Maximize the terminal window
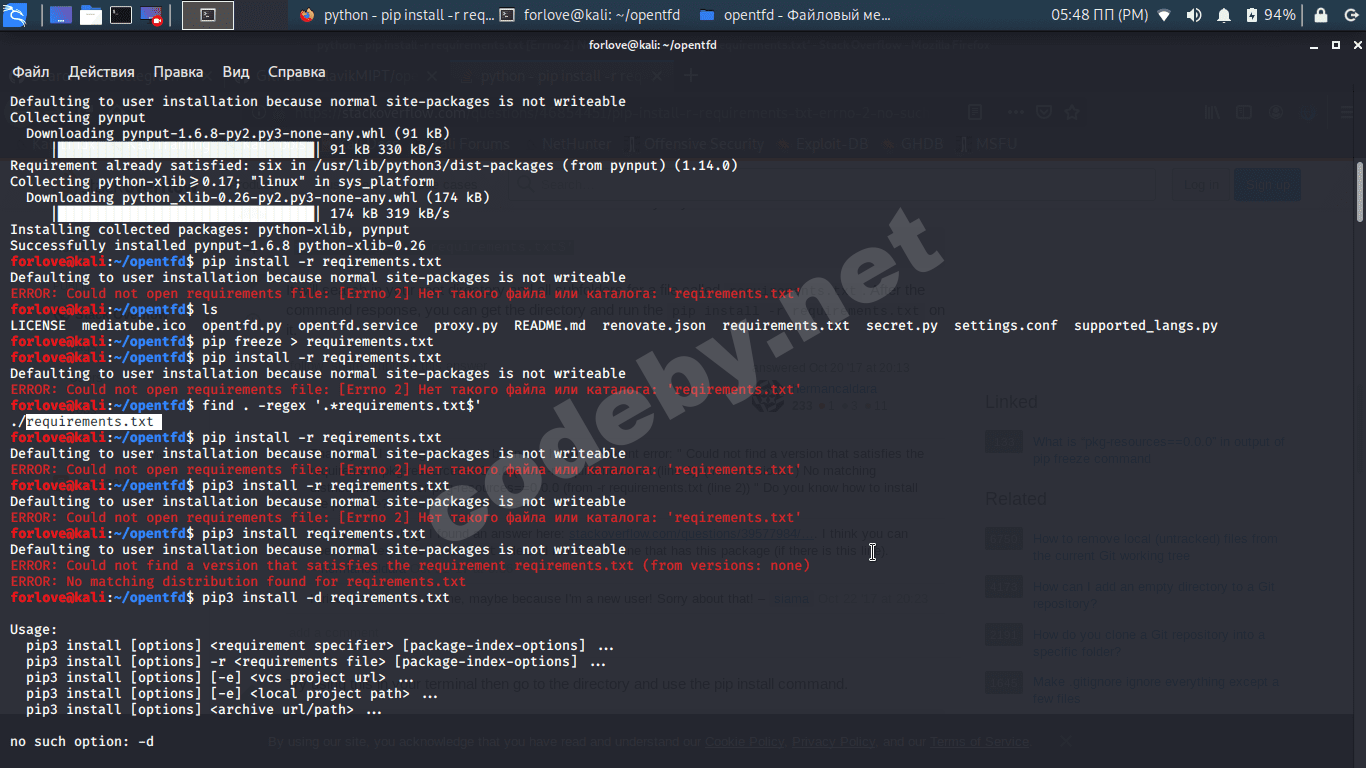The image size is (1366, 768). coord(1336,46)
